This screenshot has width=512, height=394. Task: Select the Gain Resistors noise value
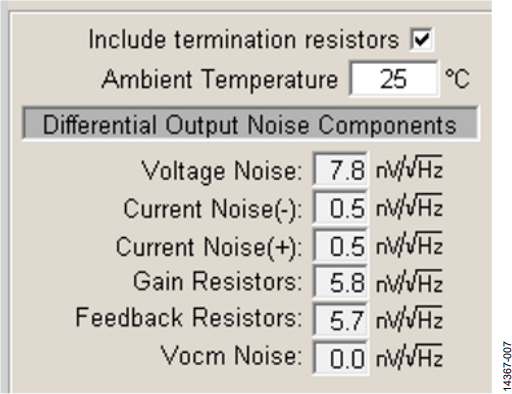pyautogui.click(x=341, y=282)
